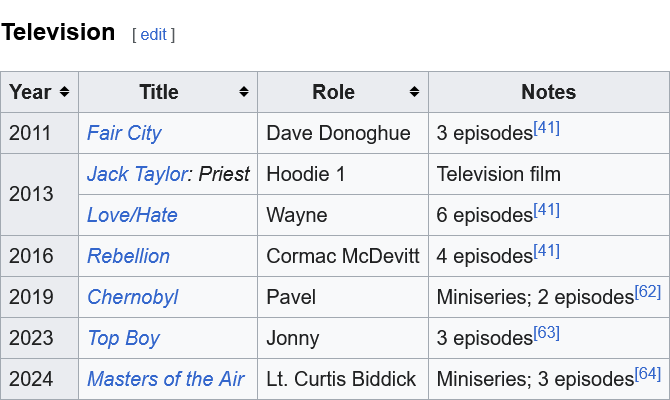This screenshot has height=400, width=670.
Task: Open the Fair City link
Action: click(x=124, y=133)
